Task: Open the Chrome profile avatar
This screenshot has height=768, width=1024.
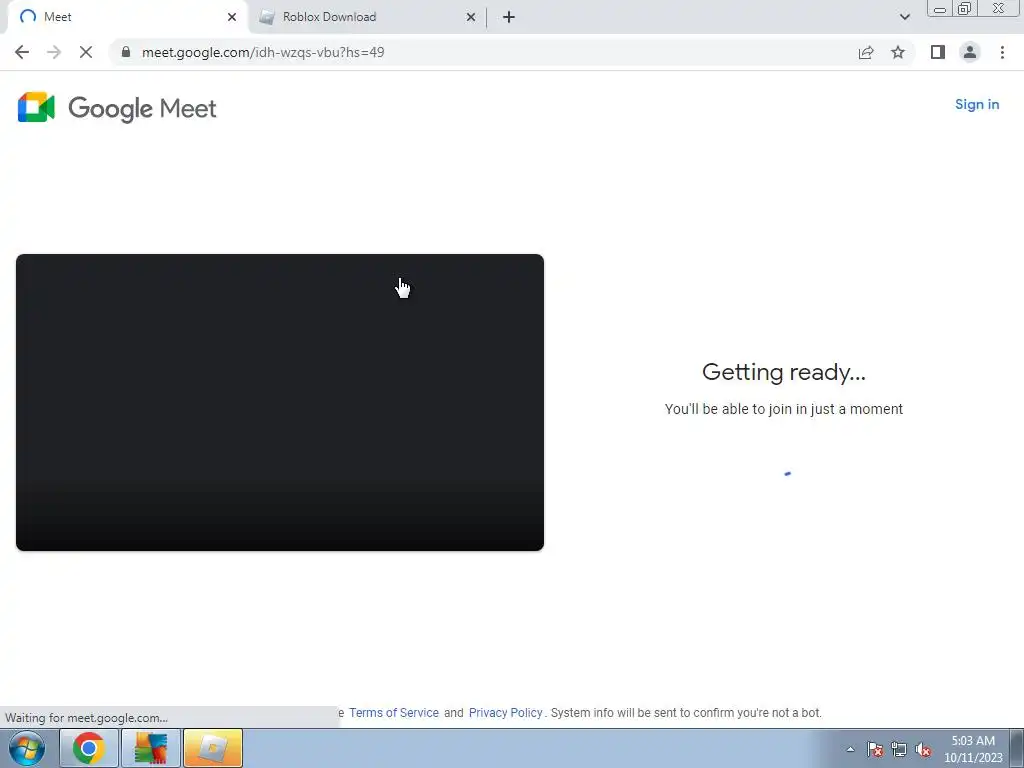Action: click(970, 52)
